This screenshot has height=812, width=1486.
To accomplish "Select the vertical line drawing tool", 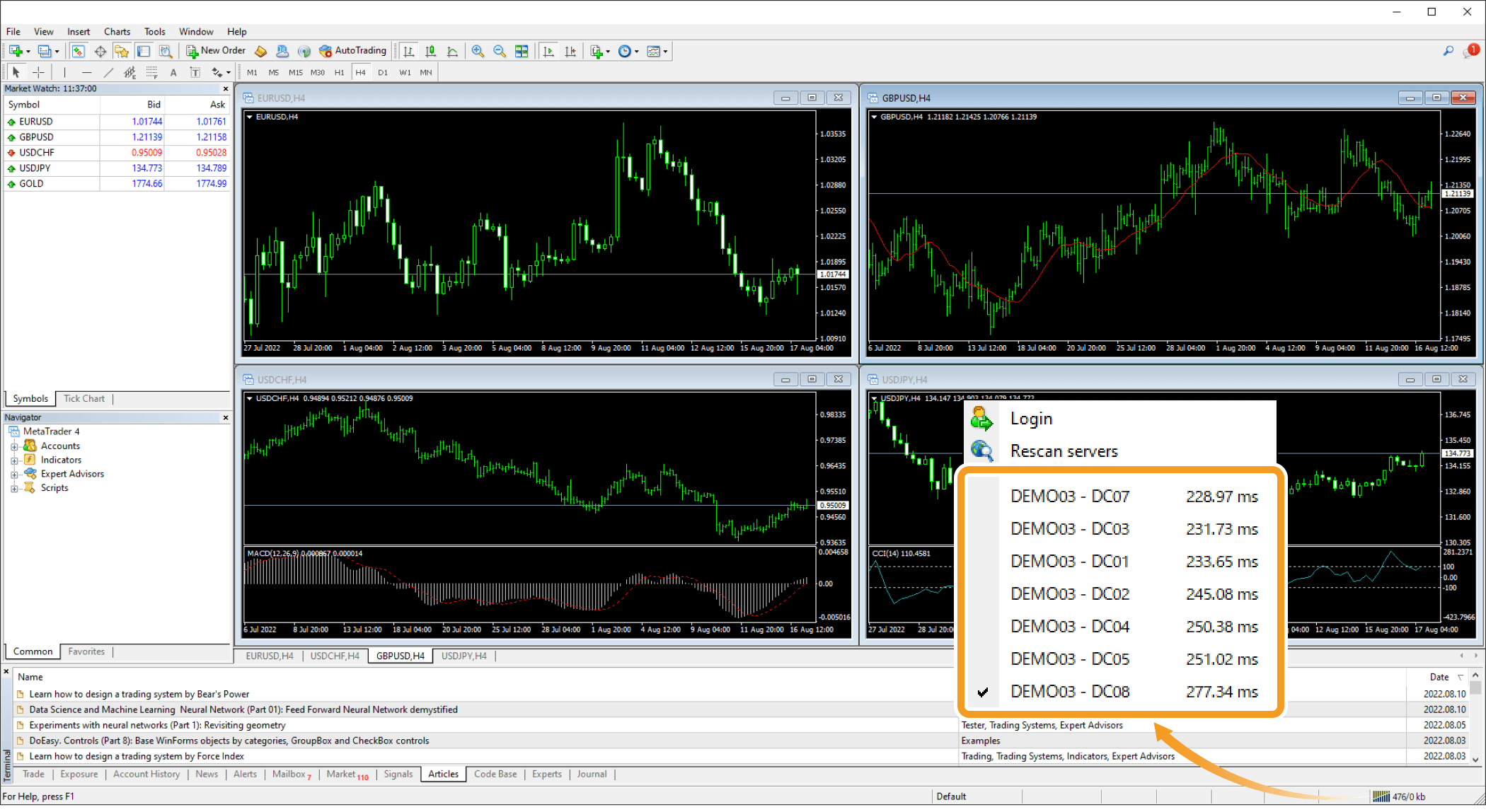I will pyautogui.click(x=64, y=72).
